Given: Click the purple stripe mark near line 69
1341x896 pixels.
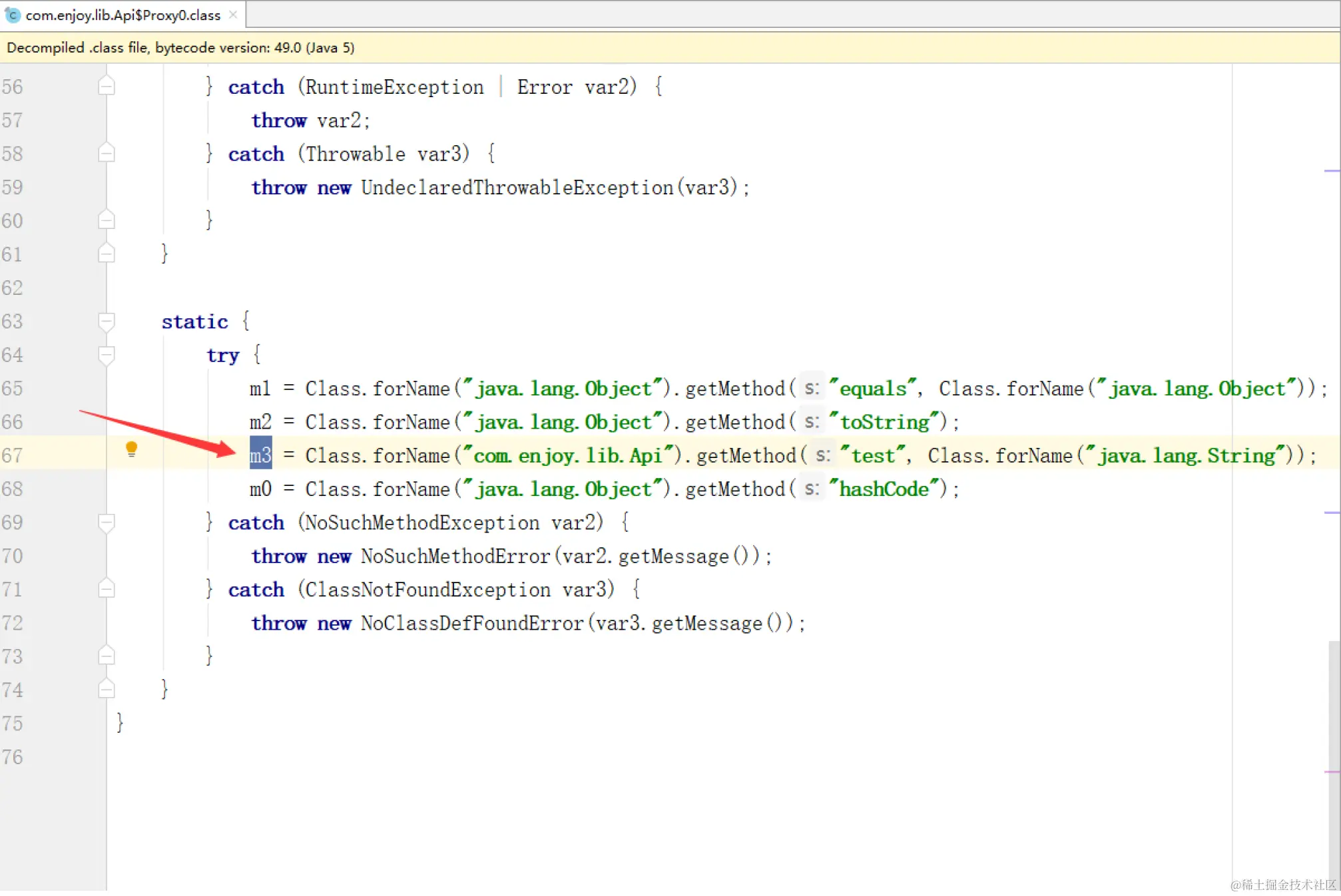Looking at the screenshot, I should [x=1331, y=513].
